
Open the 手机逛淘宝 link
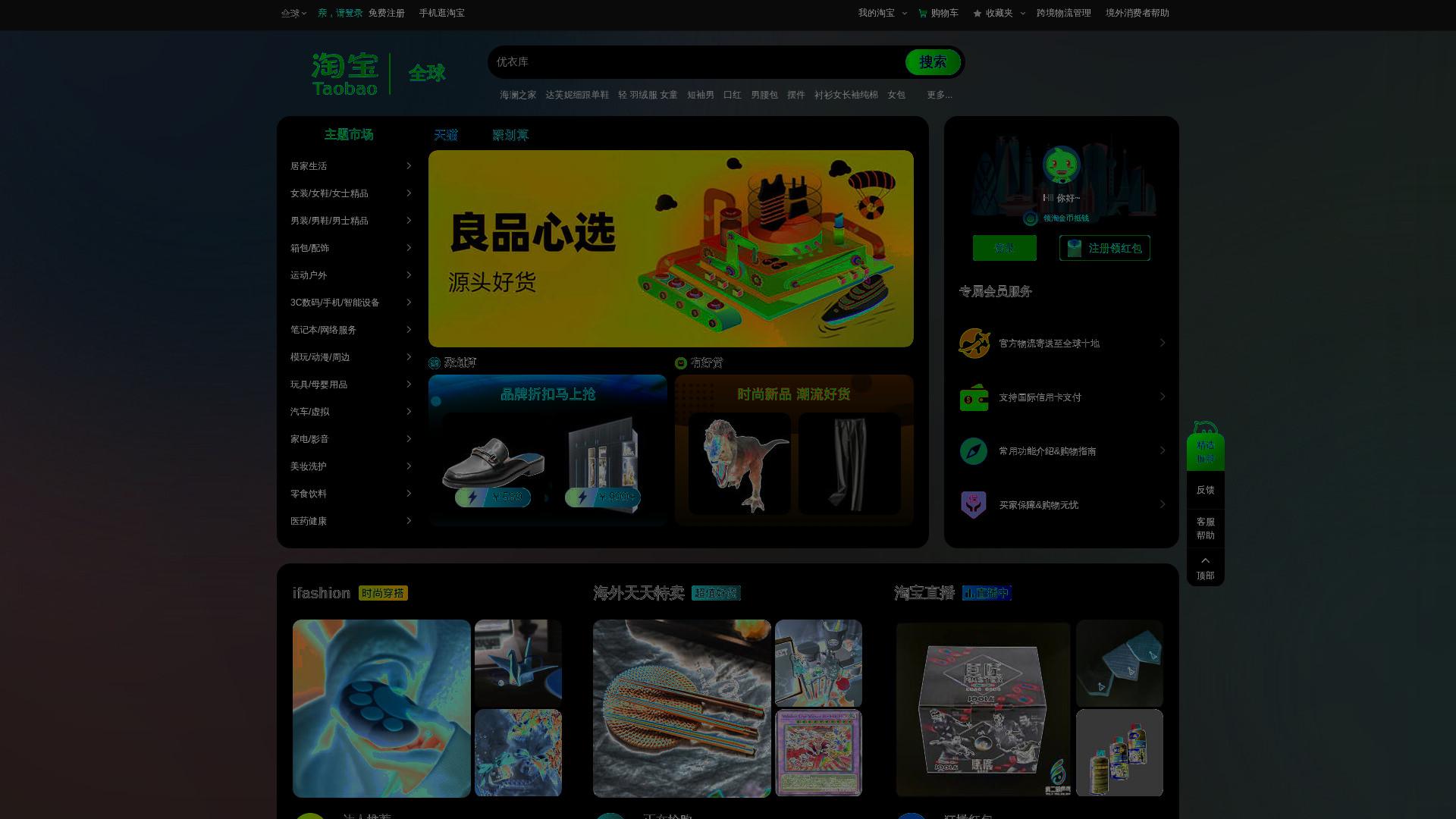(x=442, y=13)
